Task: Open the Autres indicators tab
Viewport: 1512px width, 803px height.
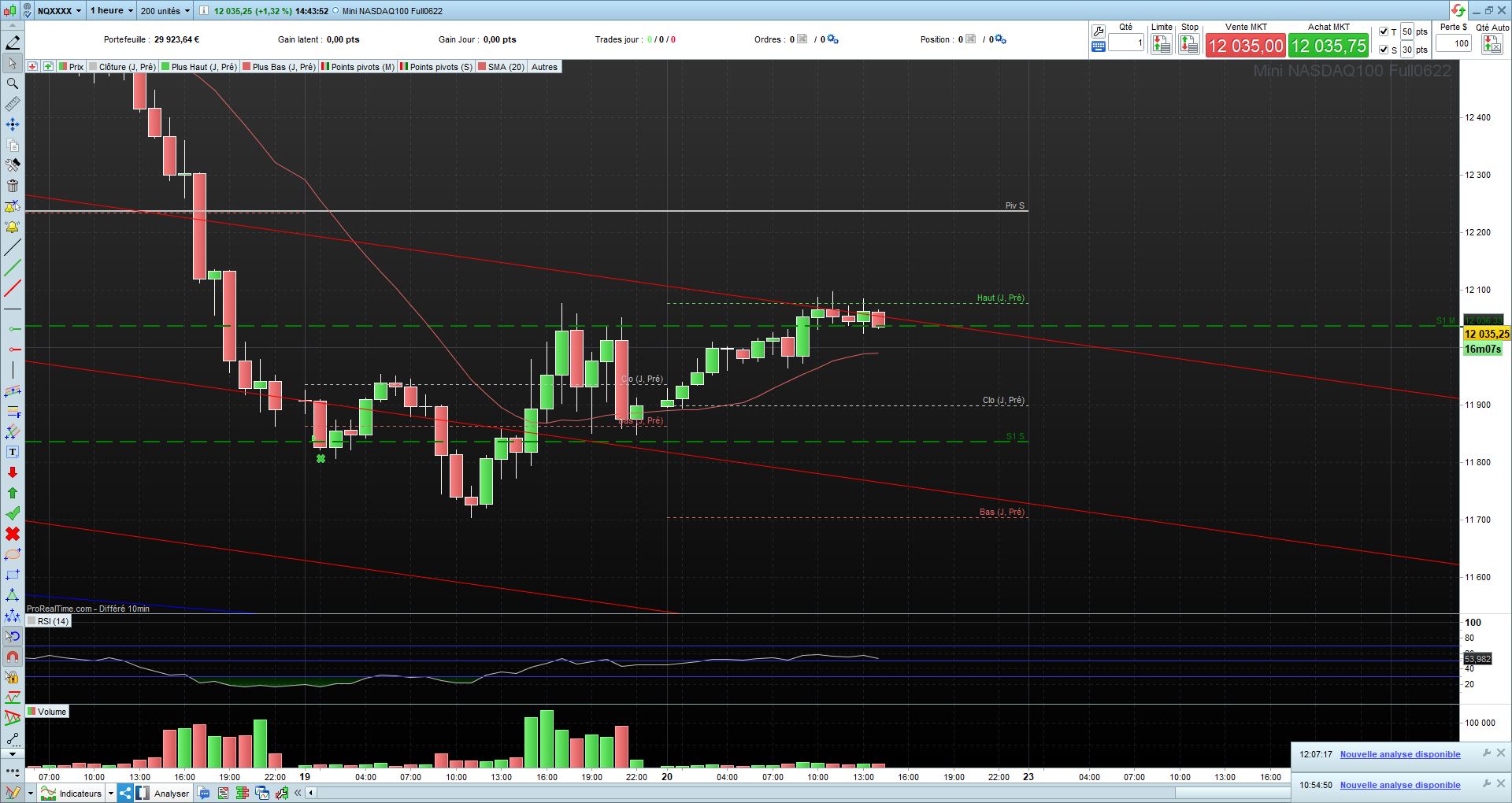Action: 544,67
